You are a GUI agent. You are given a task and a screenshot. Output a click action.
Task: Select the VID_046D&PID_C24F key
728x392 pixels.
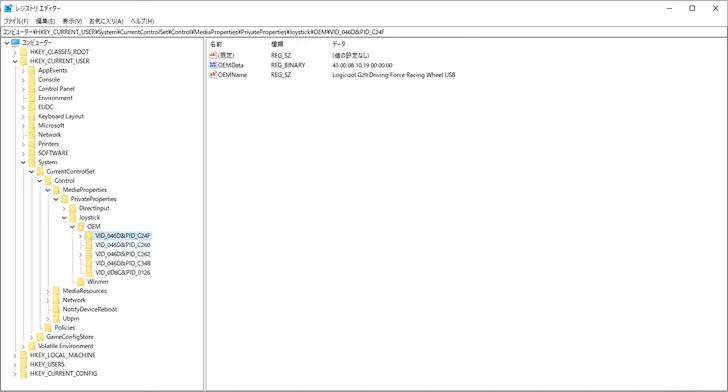coord(122,236)
